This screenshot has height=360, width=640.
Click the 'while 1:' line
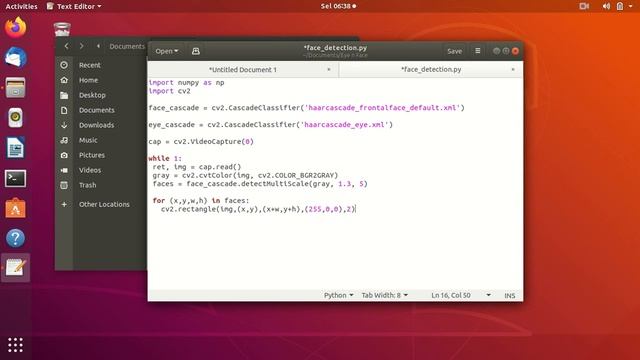coord(165,158)
